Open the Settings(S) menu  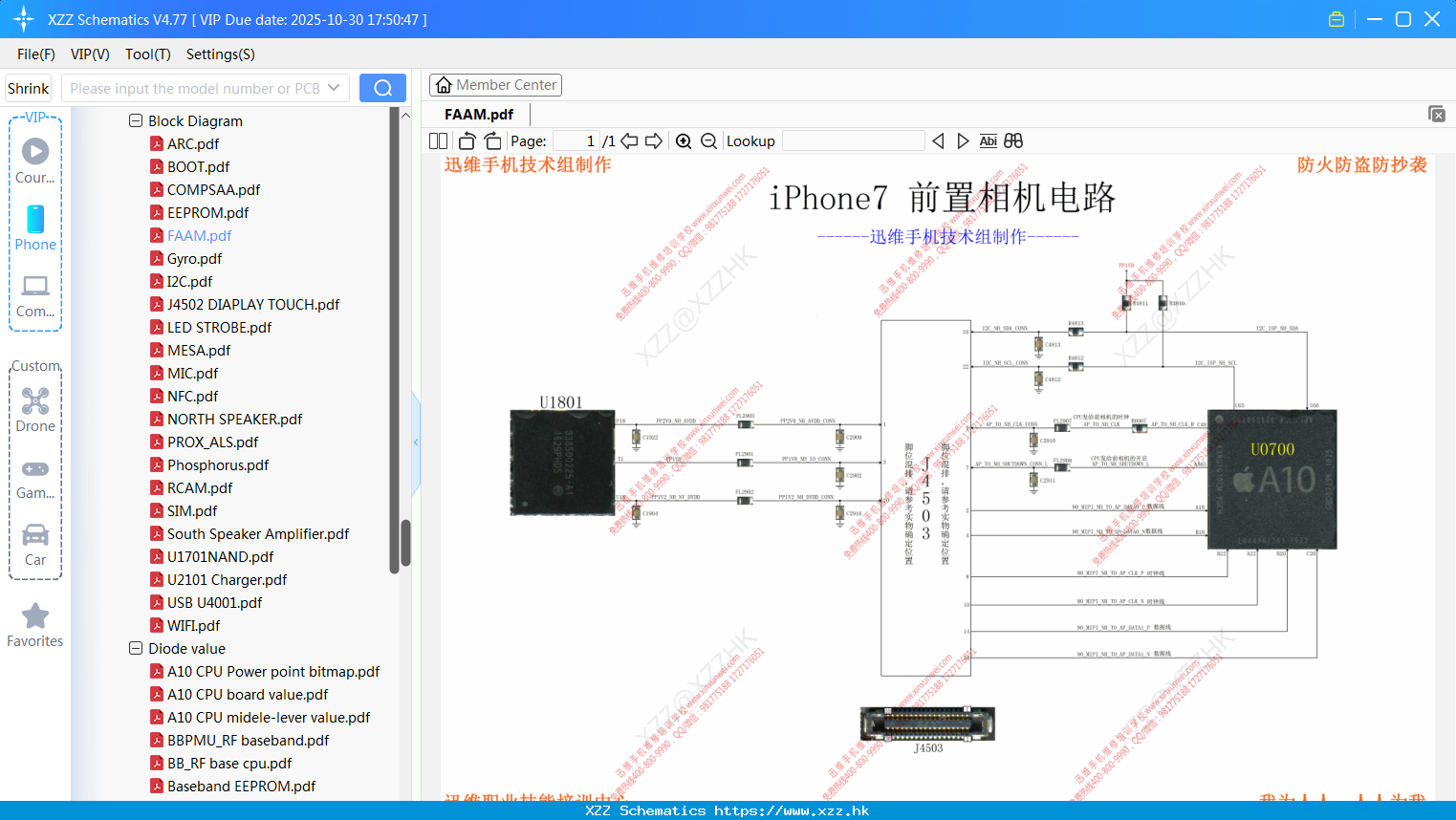221,54
